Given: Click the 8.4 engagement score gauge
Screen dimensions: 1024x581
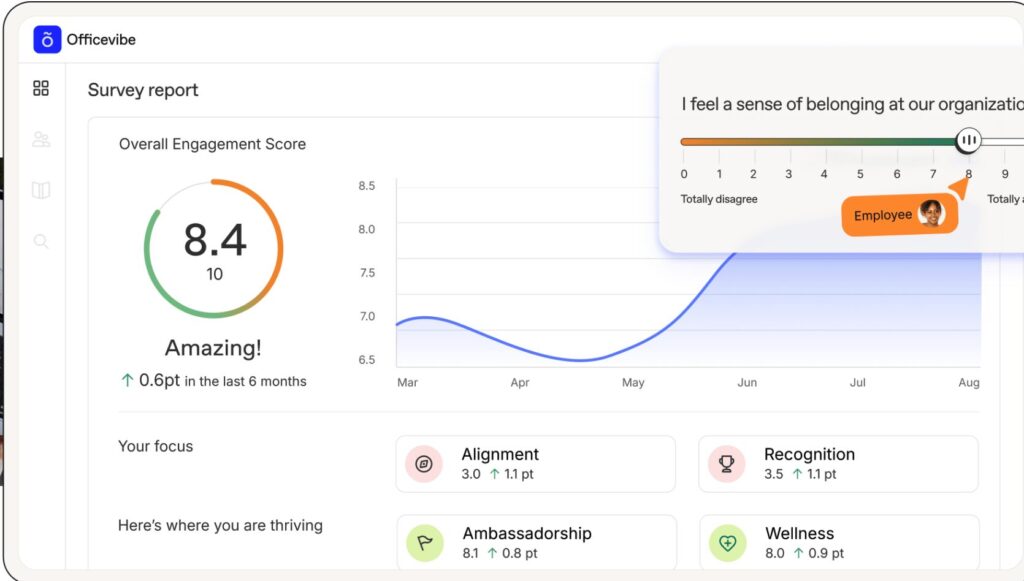Looking at the screenshot, I should [214, 249].
